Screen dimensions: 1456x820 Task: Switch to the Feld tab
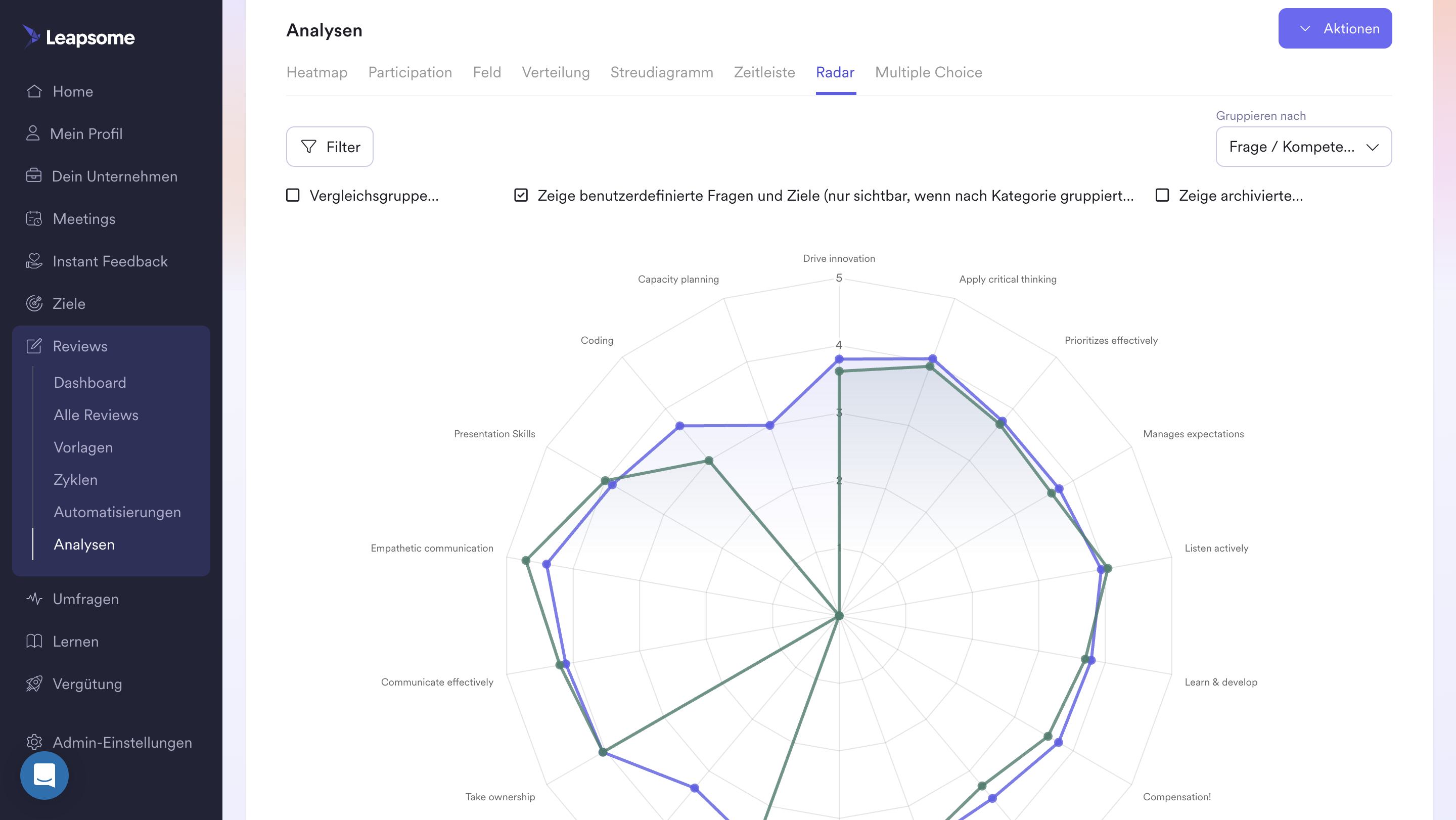point(487,72)
